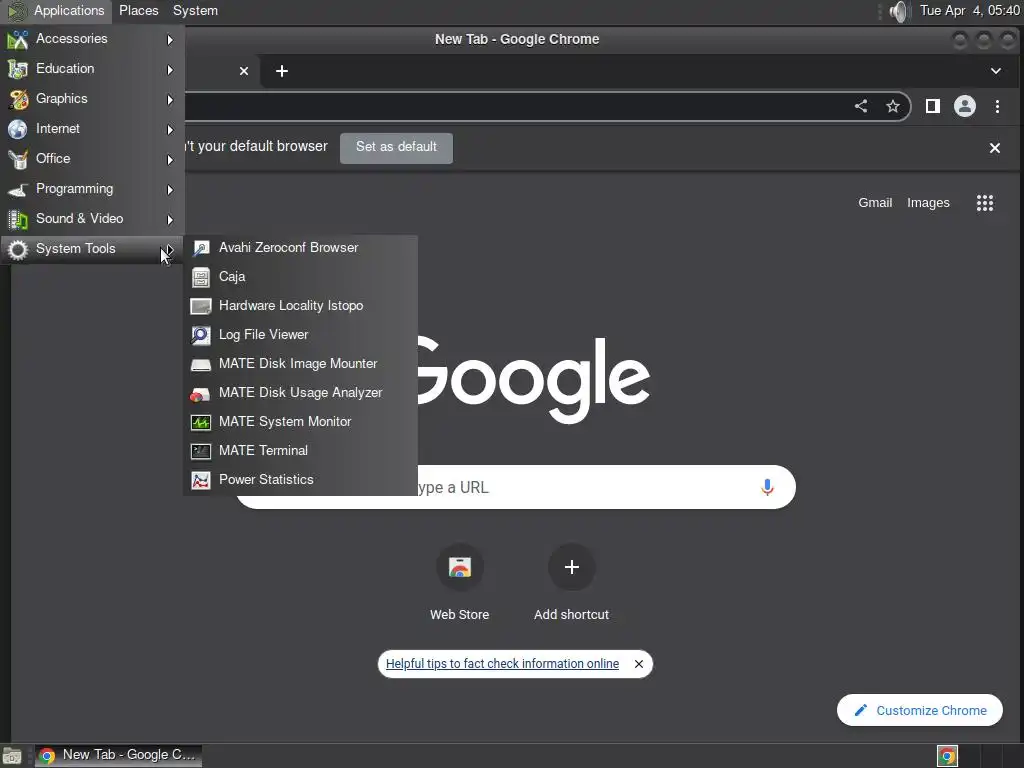Expand the Internet submenu arrow
Viewport: 1024px width, 768px height.
tap(170, 130)
